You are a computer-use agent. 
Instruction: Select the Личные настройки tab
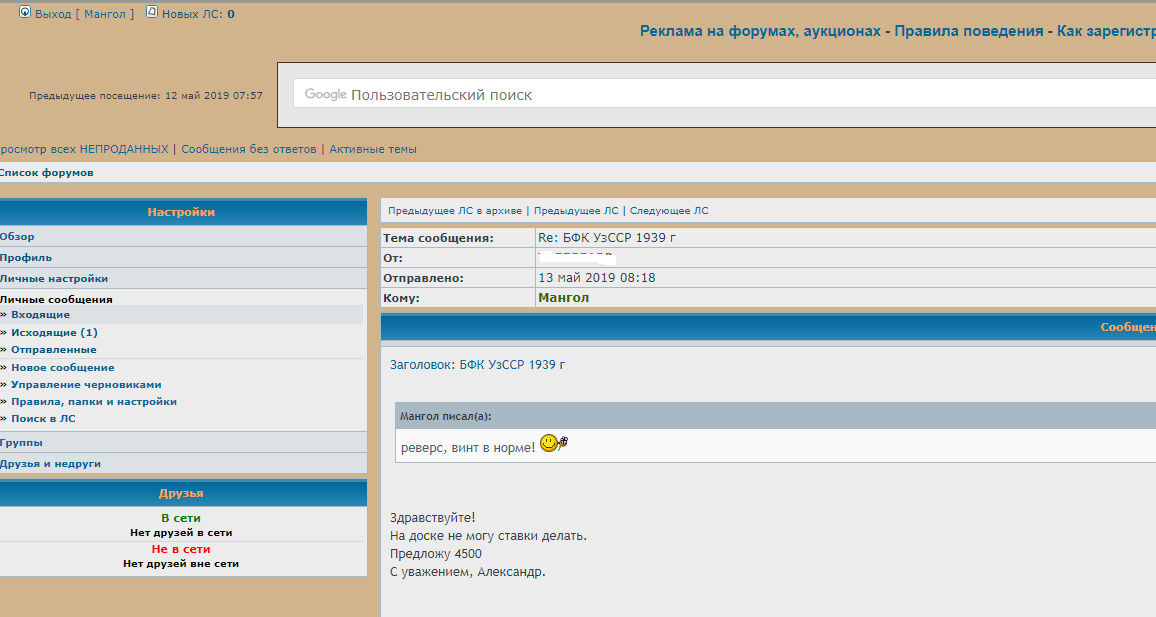[x=54, y=279]
